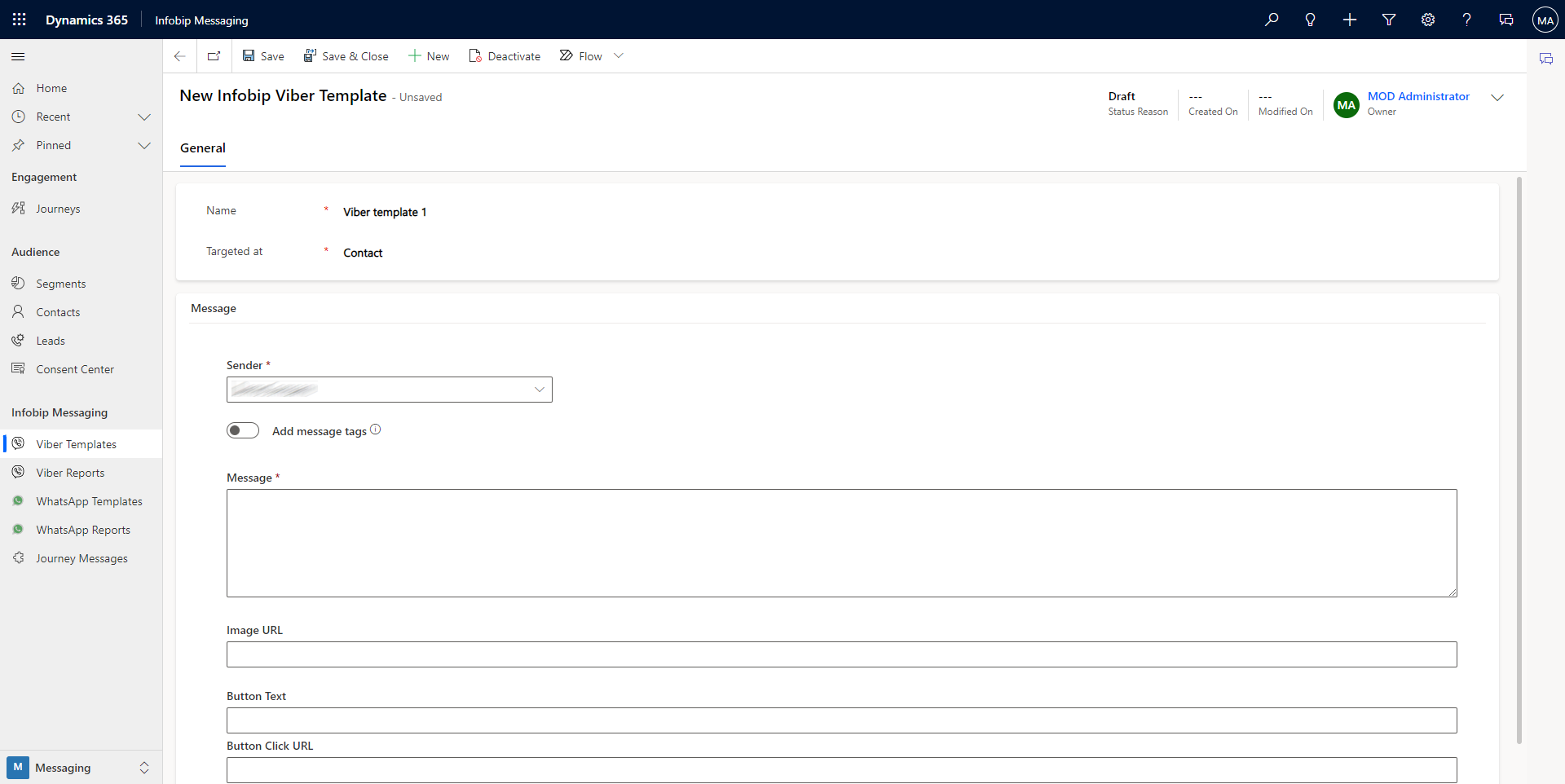Open the chat panel icon in top bar

(x=1506, y=20)
